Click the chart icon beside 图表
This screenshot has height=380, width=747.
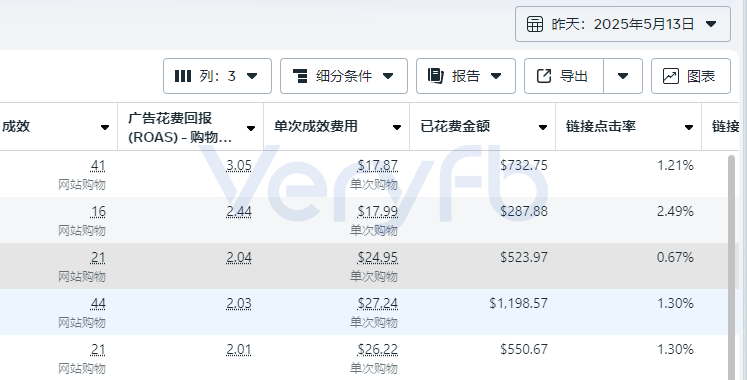671,76
